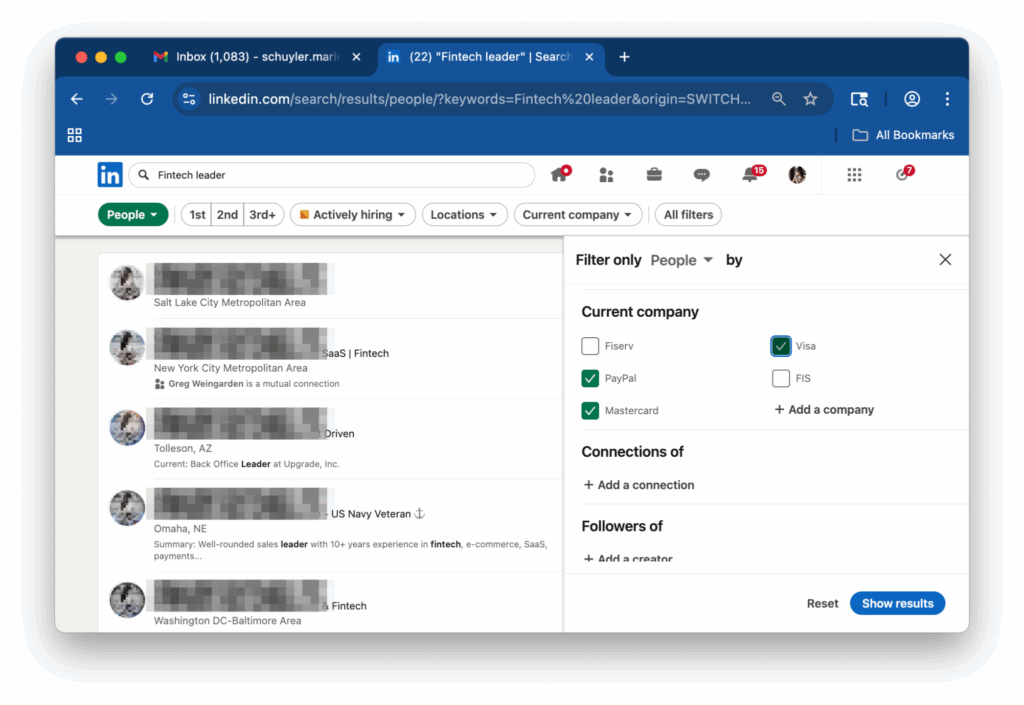Check the Fiserv company checkbox
The height and width of the screenshot is (705, 1024).
point(590,346)
